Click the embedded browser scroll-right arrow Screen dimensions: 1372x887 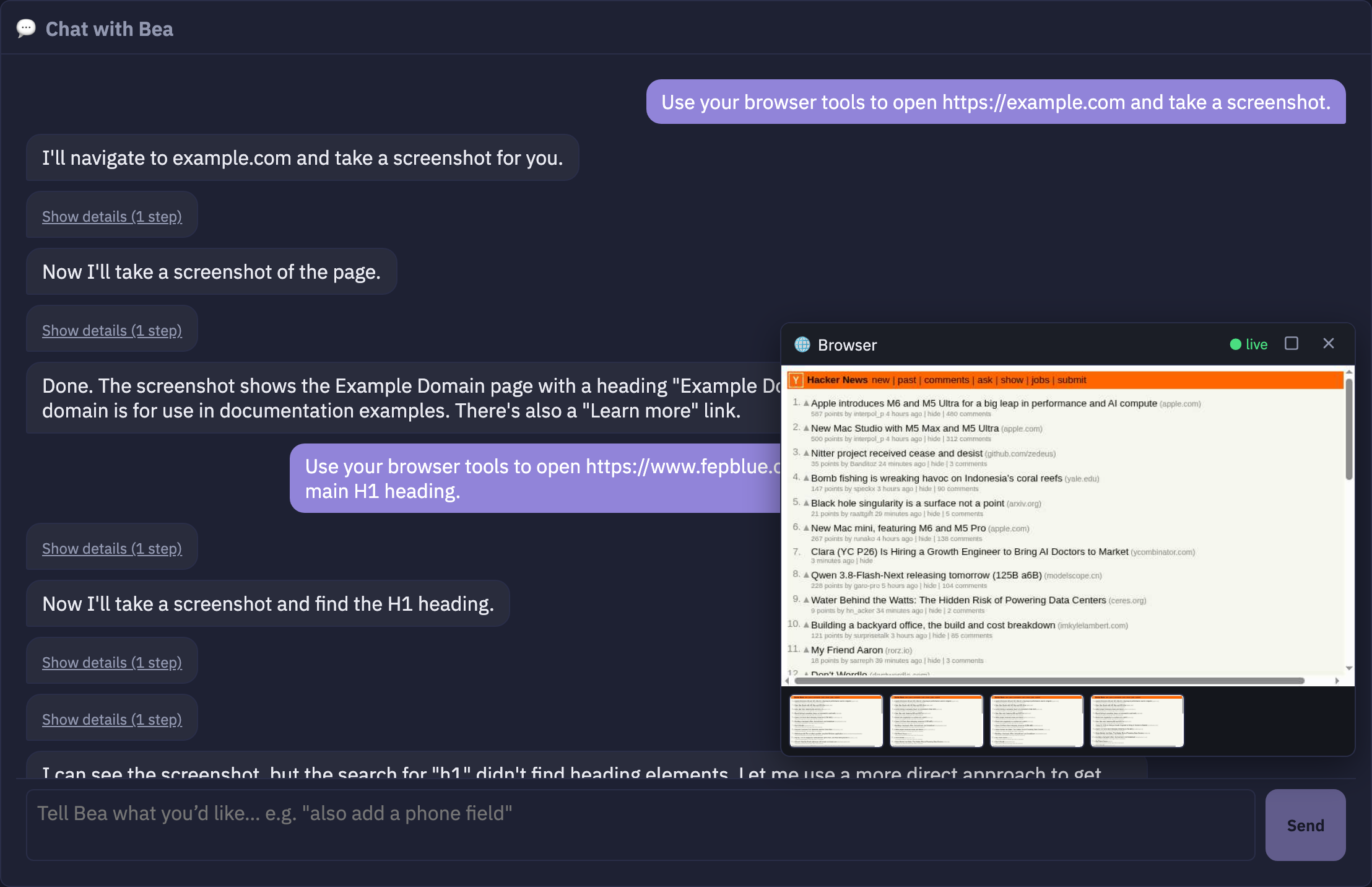[1337, 681]
